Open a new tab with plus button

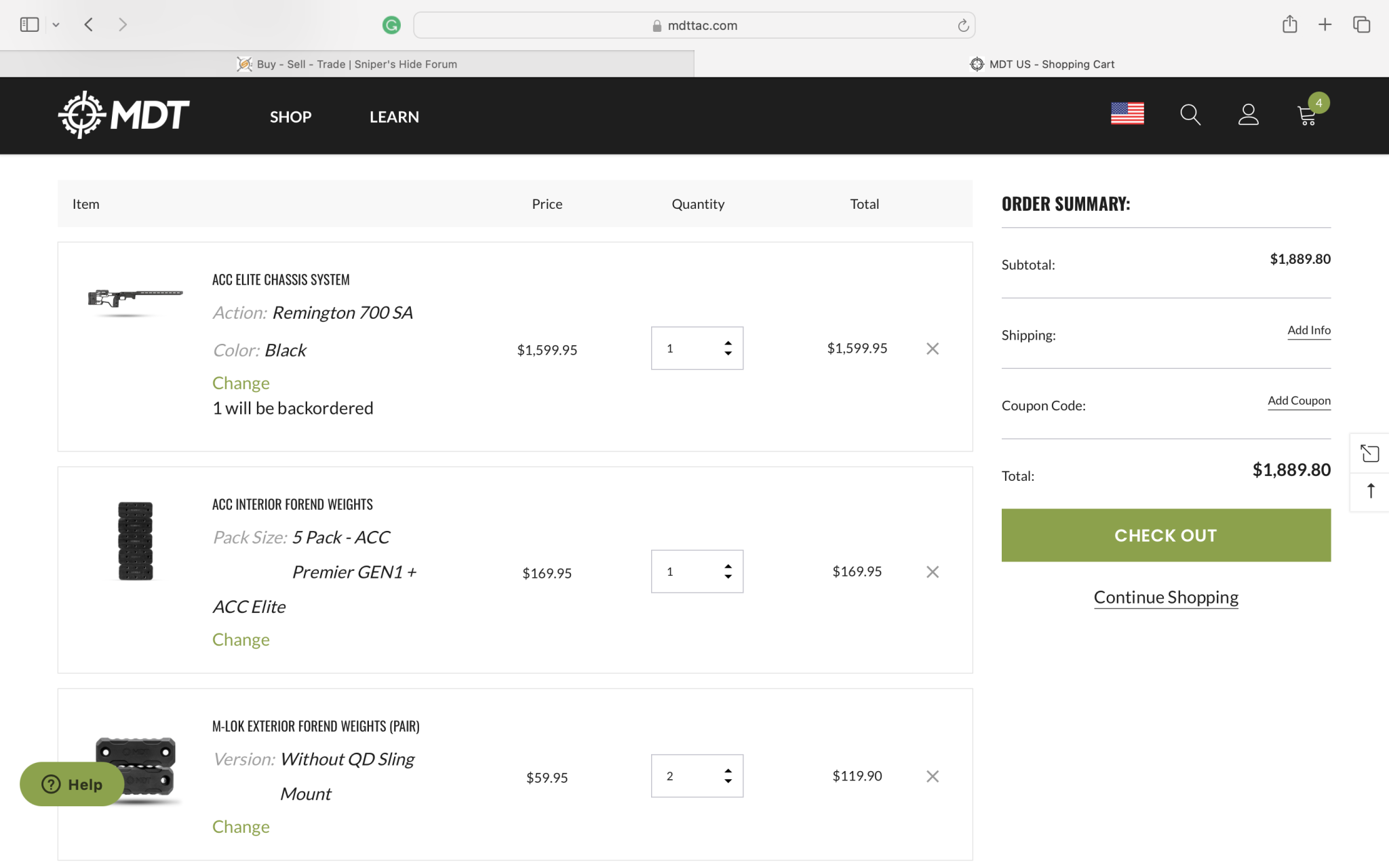click(x=1325, y=25)
